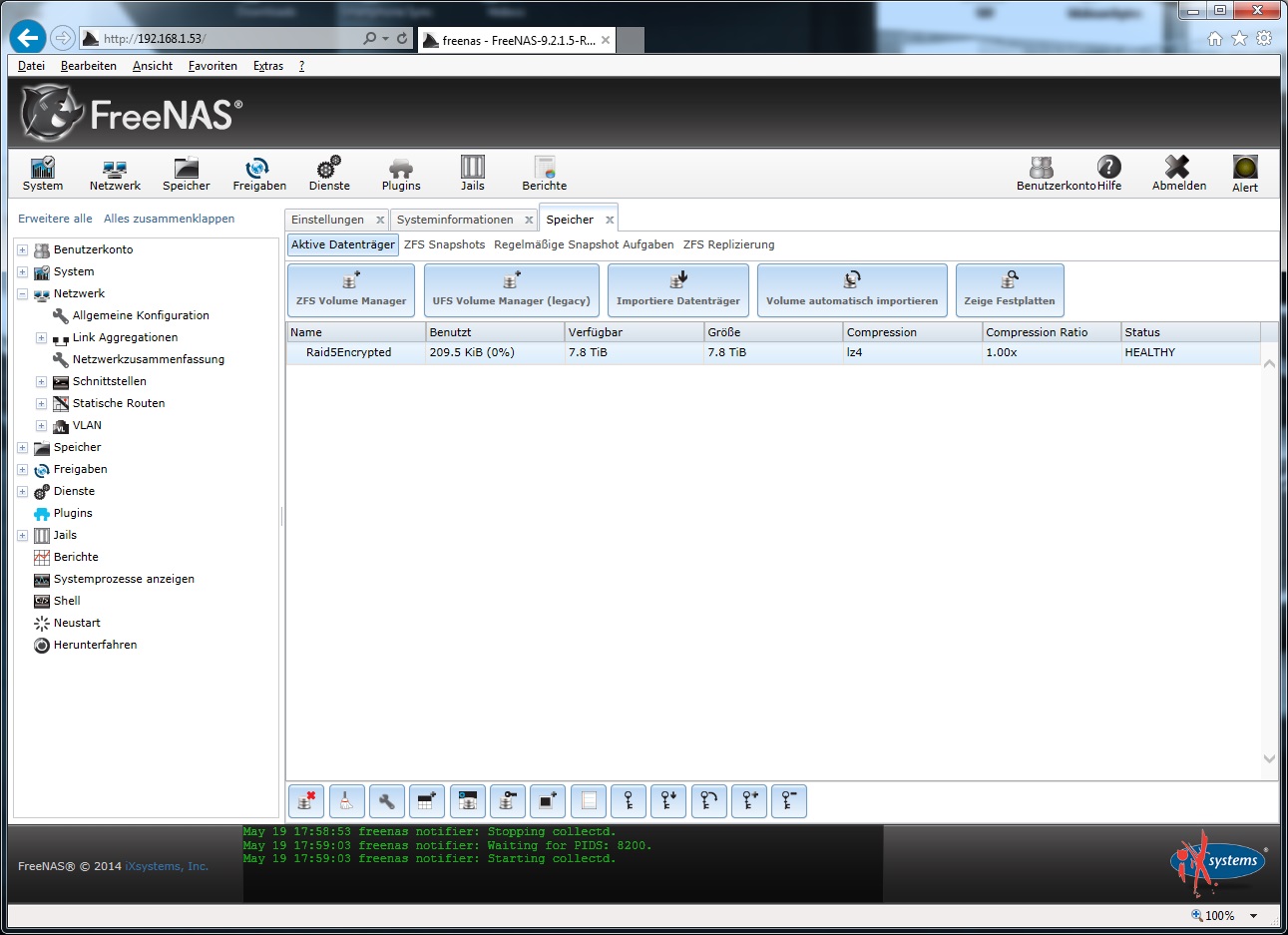Click Volume automatisch importieren button
1288x935 pixels.
852,289
